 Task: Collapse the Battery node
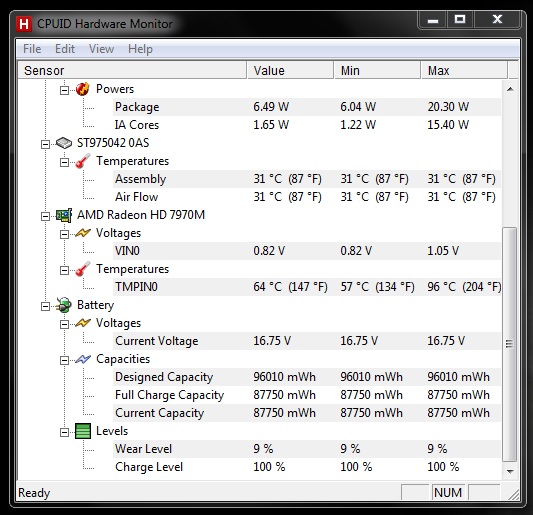click(x=45, y=307)
